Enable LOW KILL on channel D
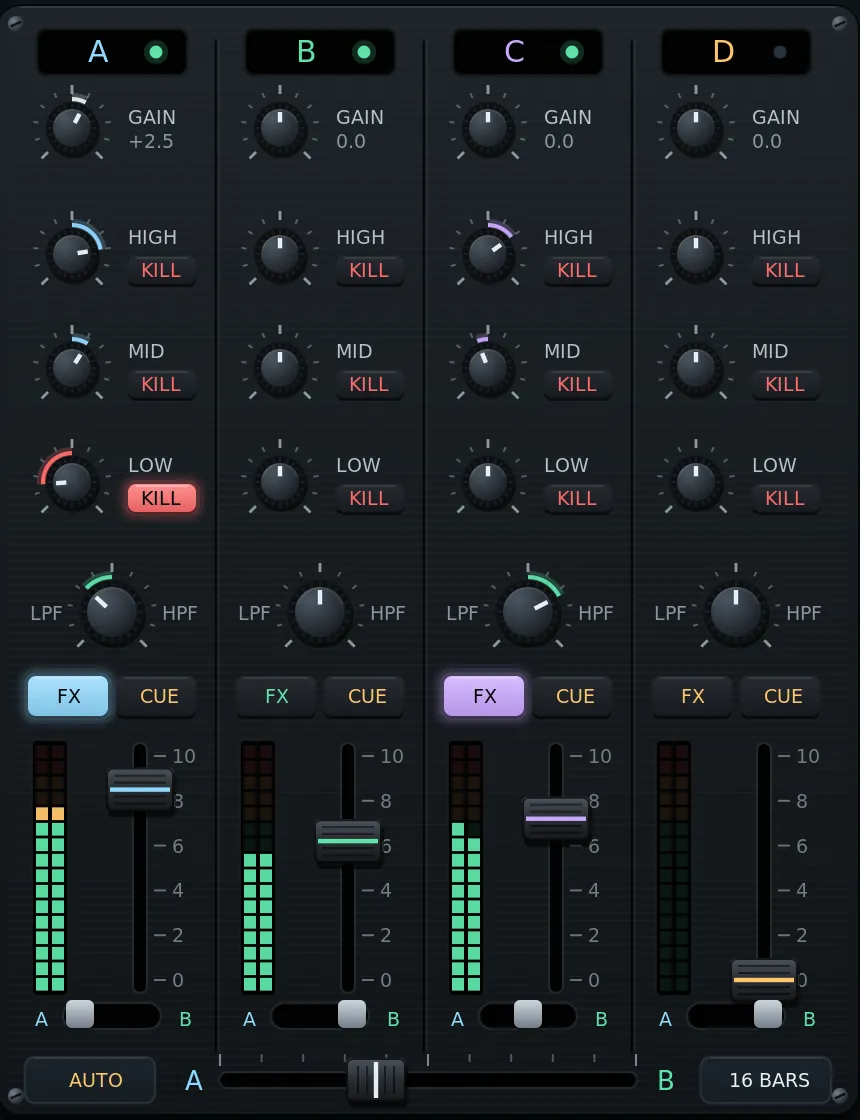This screenshot has width=860, height=1120. (785, 499)
